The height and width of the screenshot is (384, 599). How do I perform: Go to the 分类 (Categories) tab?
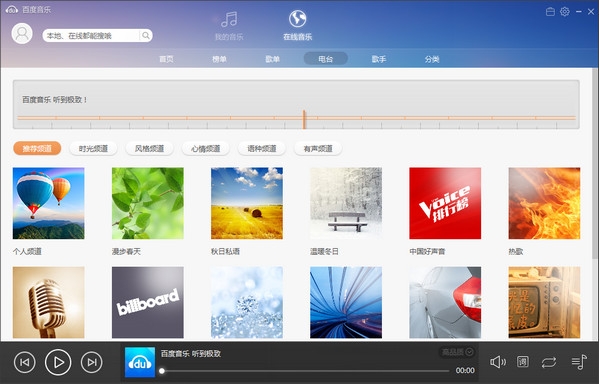[x=432, y=59]
